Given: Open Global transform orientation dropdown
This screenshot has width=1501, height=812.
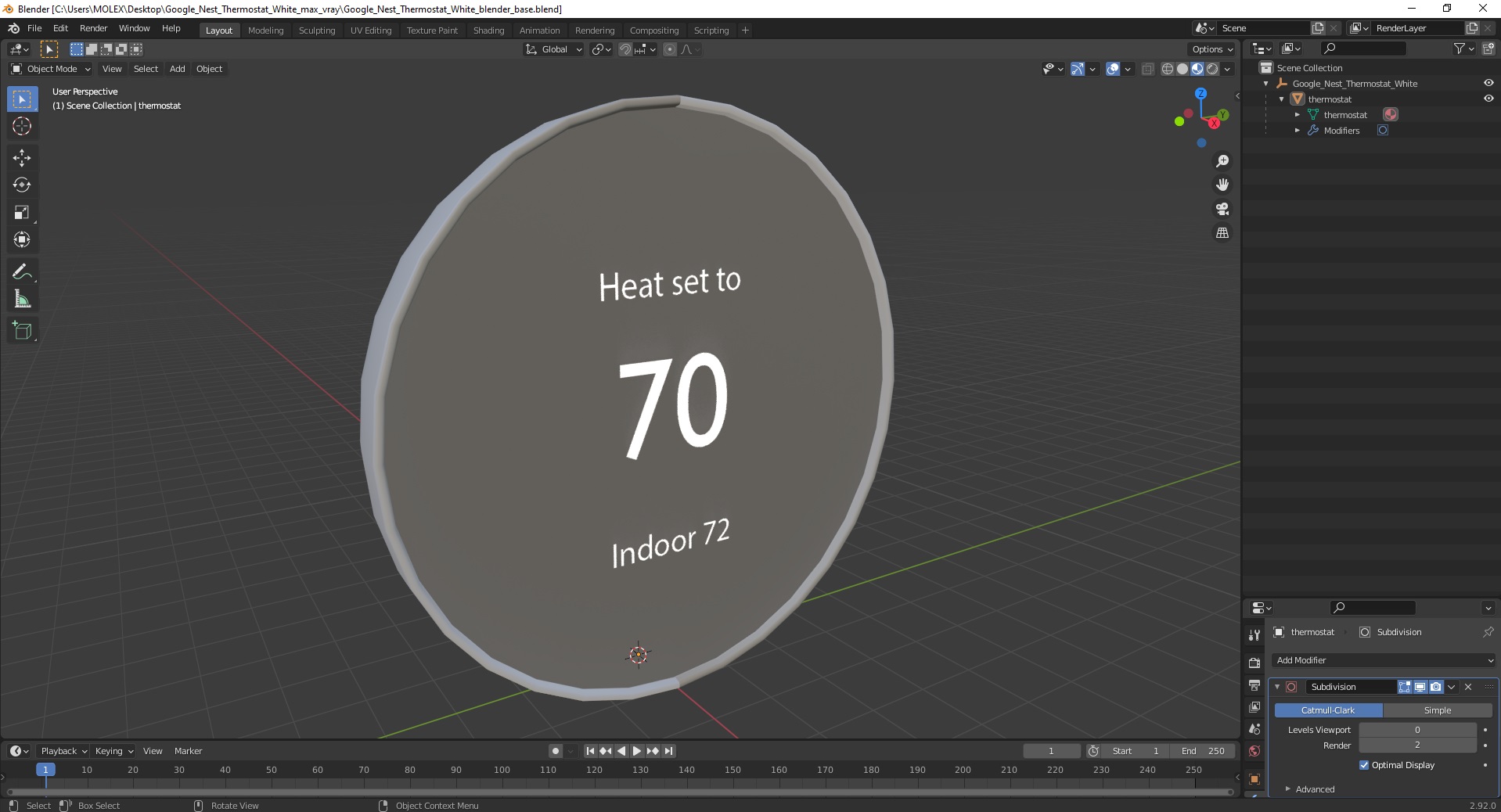Looking at the screenshot, I should tap(554, 49).
